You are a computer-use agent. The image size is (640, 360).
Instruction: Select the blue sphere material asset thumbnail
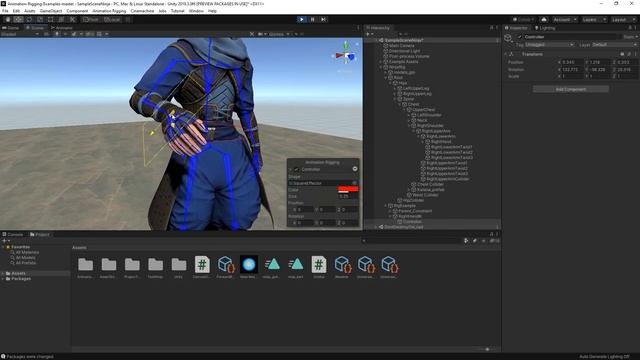[249, 264]
